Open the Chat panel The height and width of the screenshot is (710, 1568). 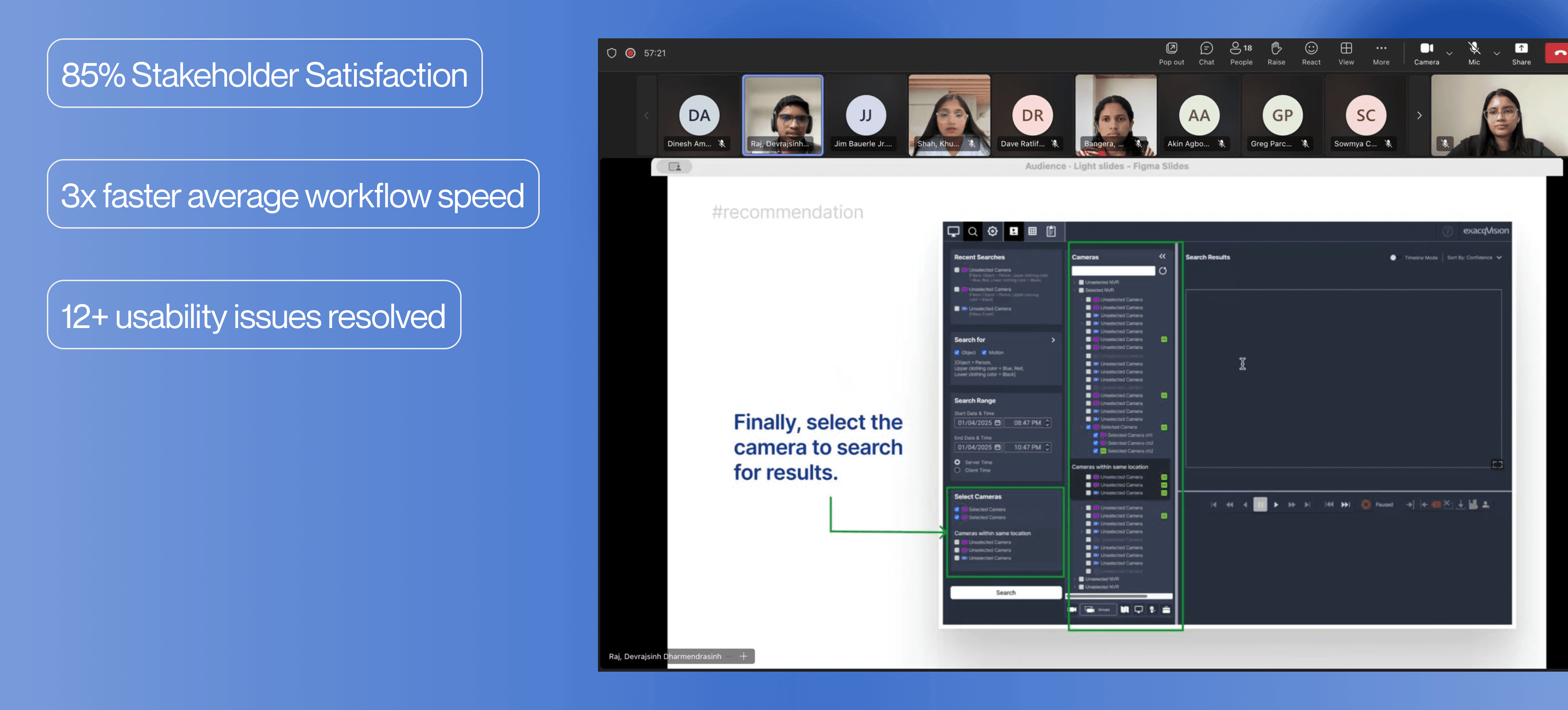(1206, 53)
